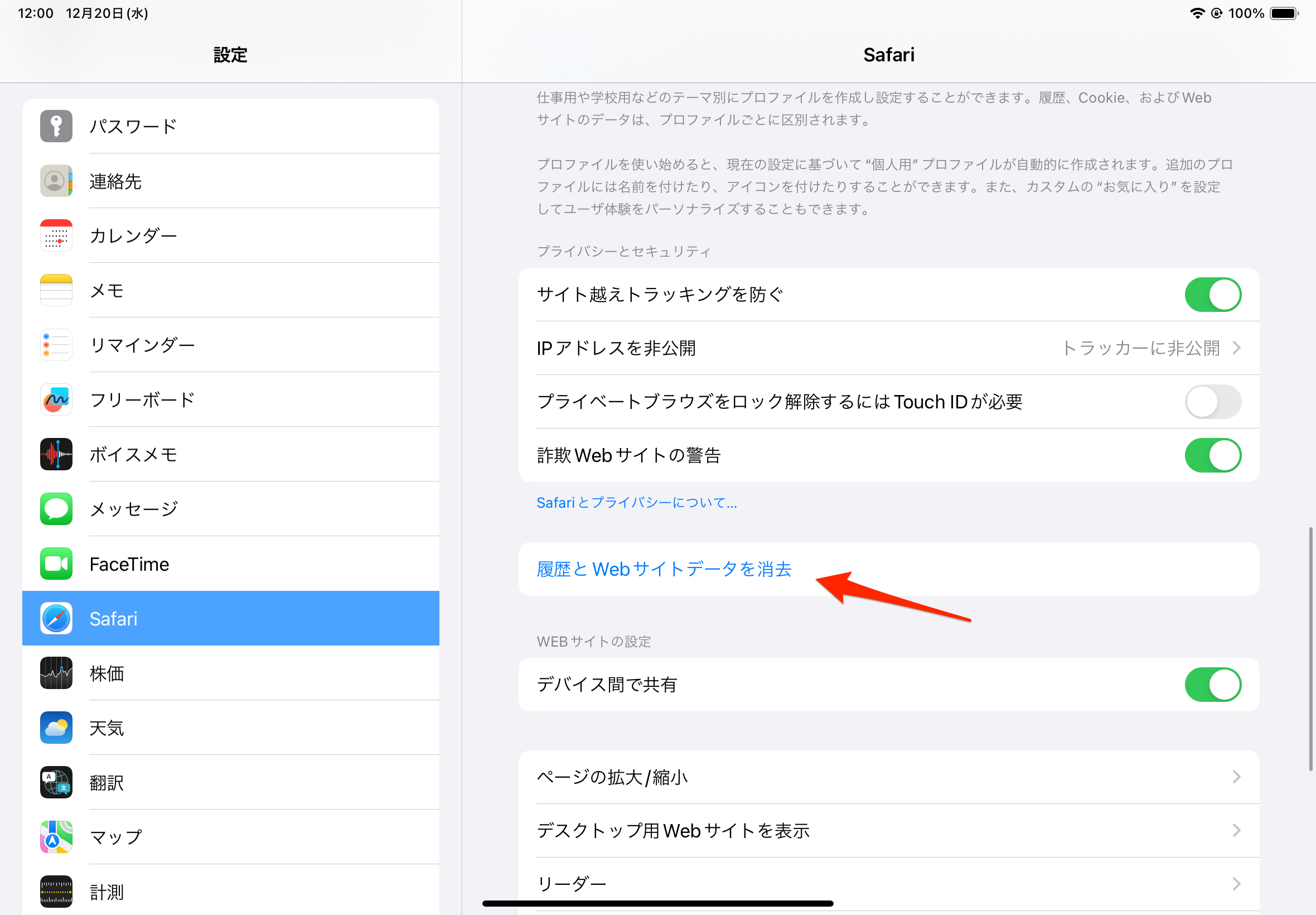Open the Contacts icon in sidebar

pyautogui.click(x=56, y=181)
